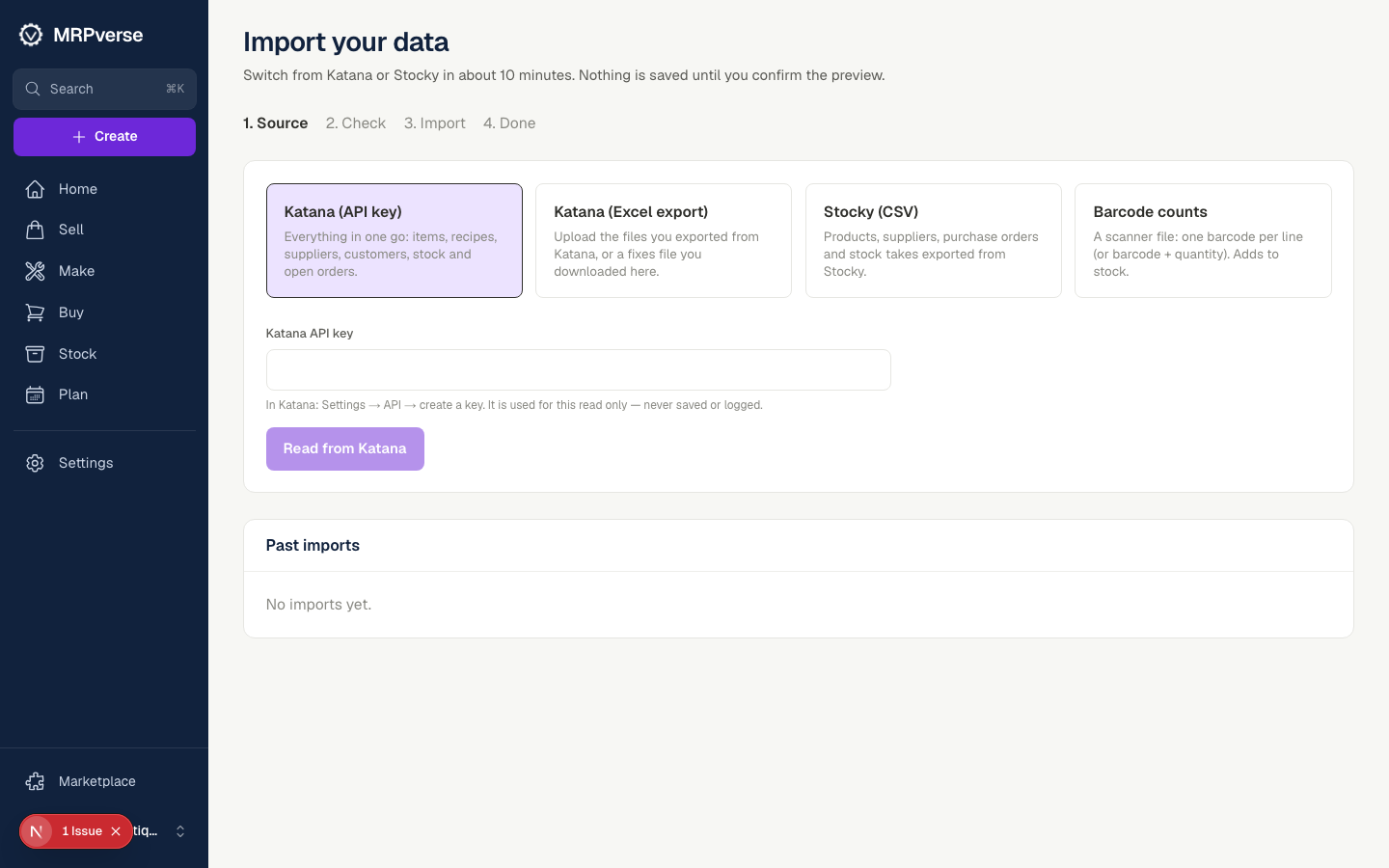Click the plus icon on Create button
1389x868 pixels.
79,137
